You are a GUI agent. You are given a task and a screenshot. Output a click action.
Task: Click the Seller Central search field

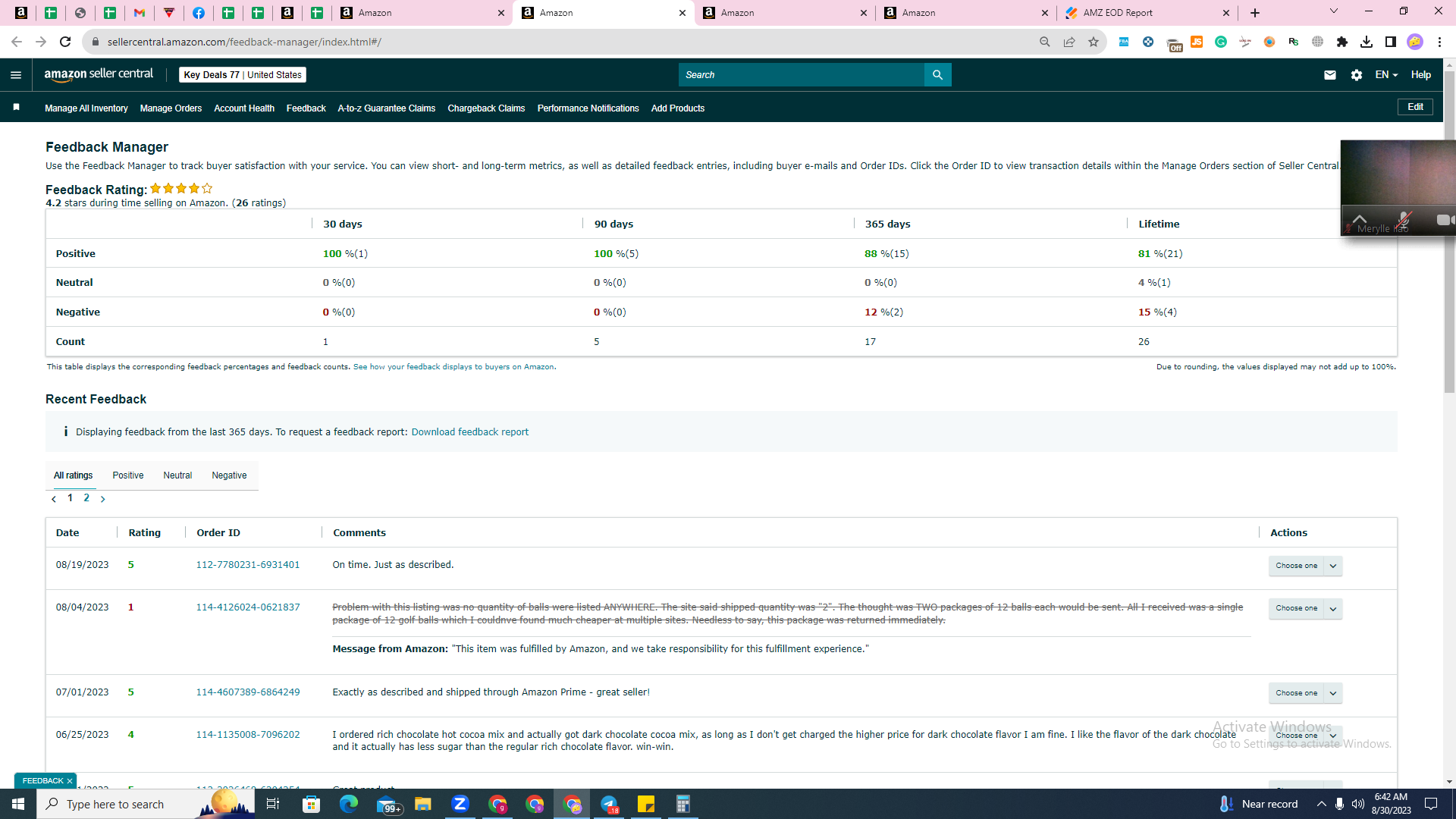pyautogui.click(x=802, y=75)
